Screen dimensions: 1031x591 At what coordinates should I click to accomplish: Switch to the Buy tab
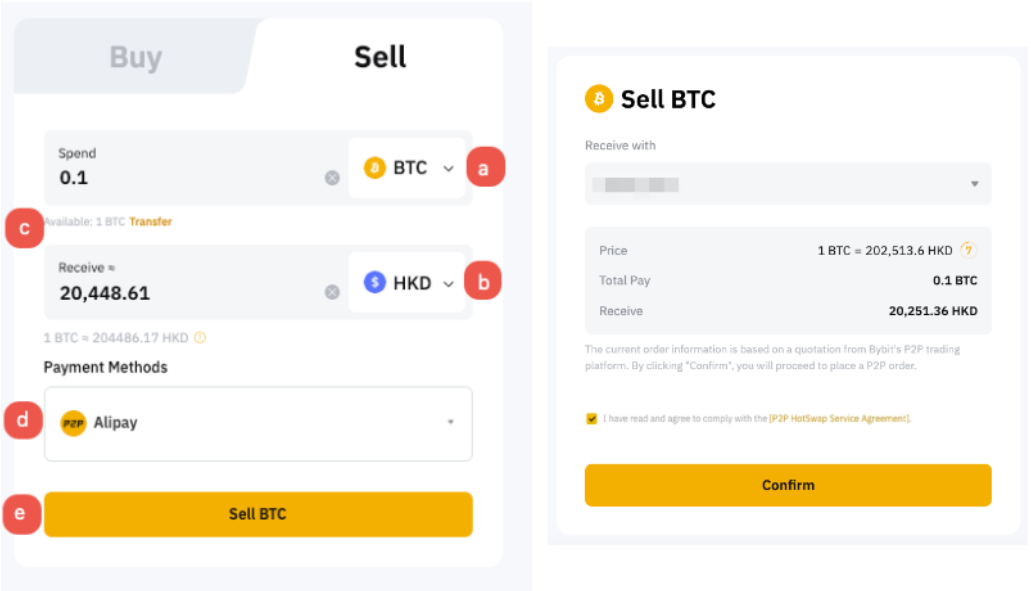pos(135,57)
